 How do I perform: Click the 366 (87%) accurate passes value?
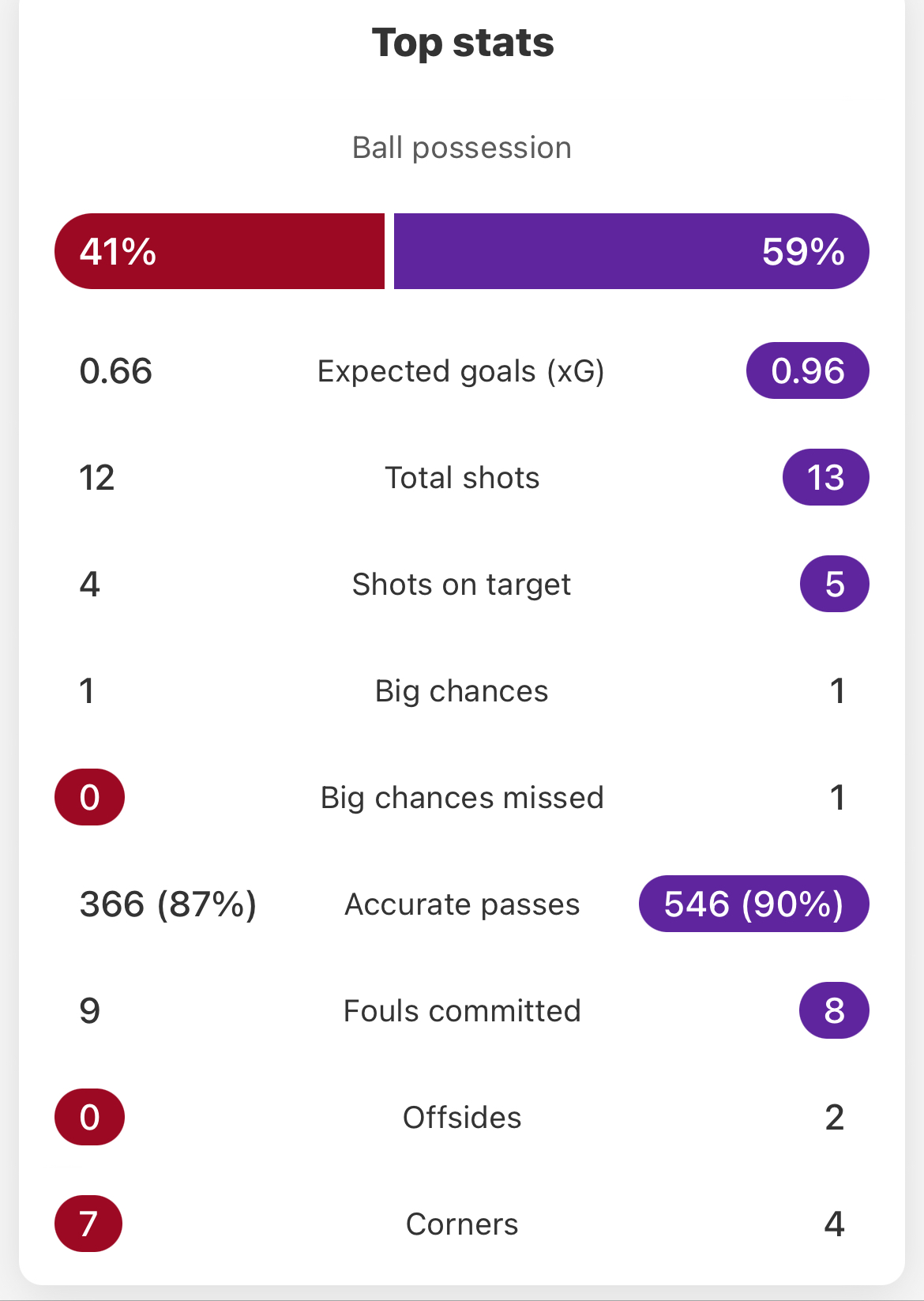(168, 904)
